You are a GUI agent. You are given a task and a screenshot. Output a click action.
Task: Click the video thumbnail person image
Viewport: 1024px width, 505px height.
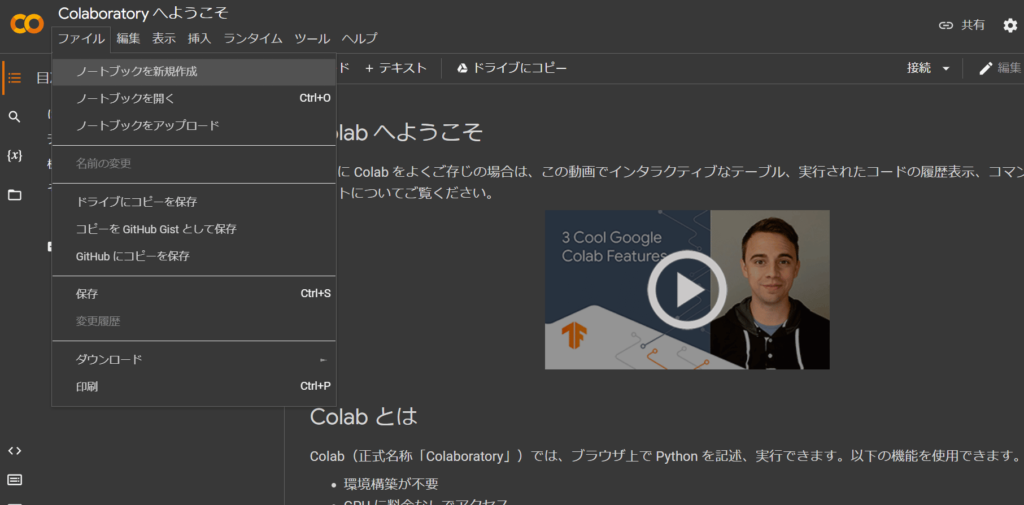point(770,289)
